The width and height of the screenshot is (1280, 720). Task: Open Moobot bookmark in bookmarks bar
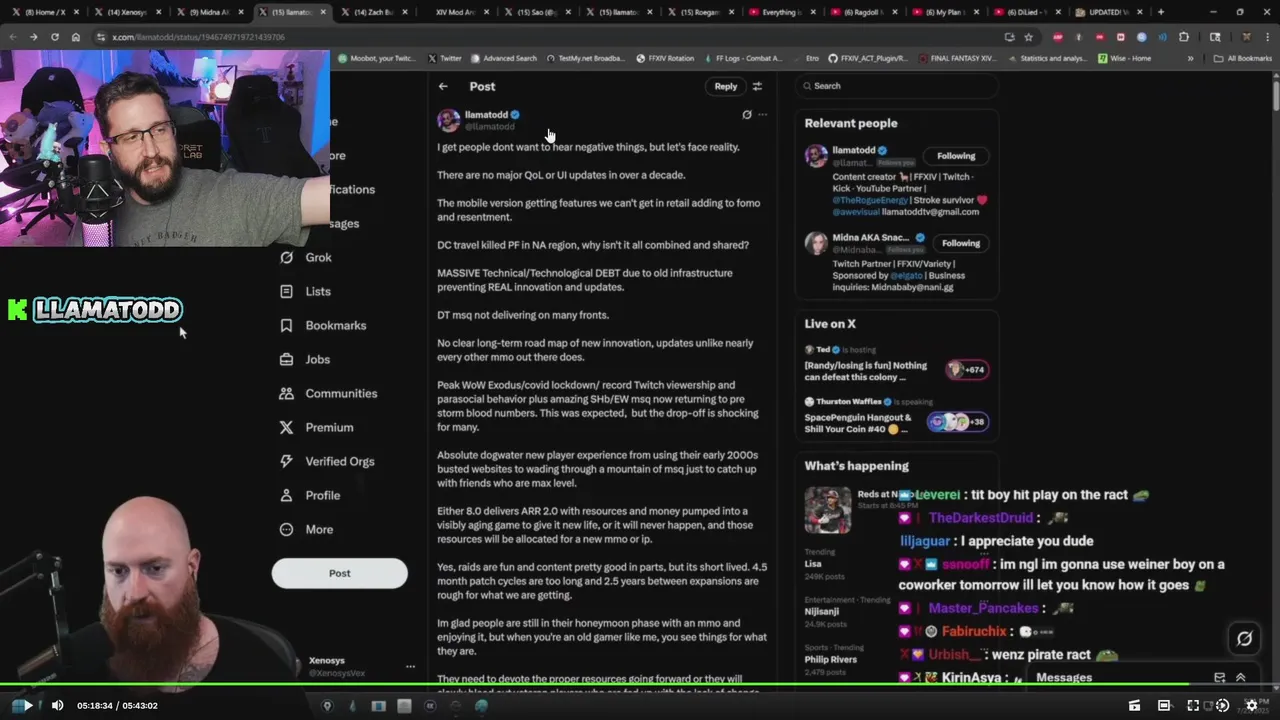[375, 58]
